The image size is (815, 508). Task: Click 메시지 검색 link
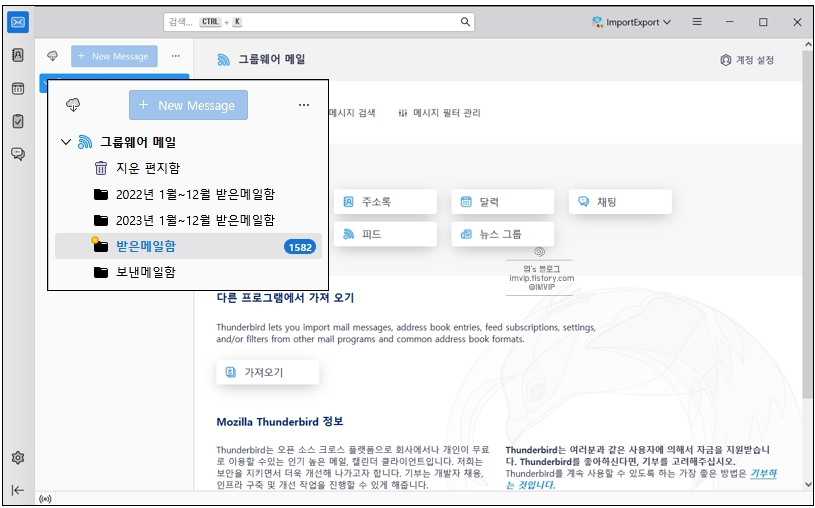coord(352,113)
